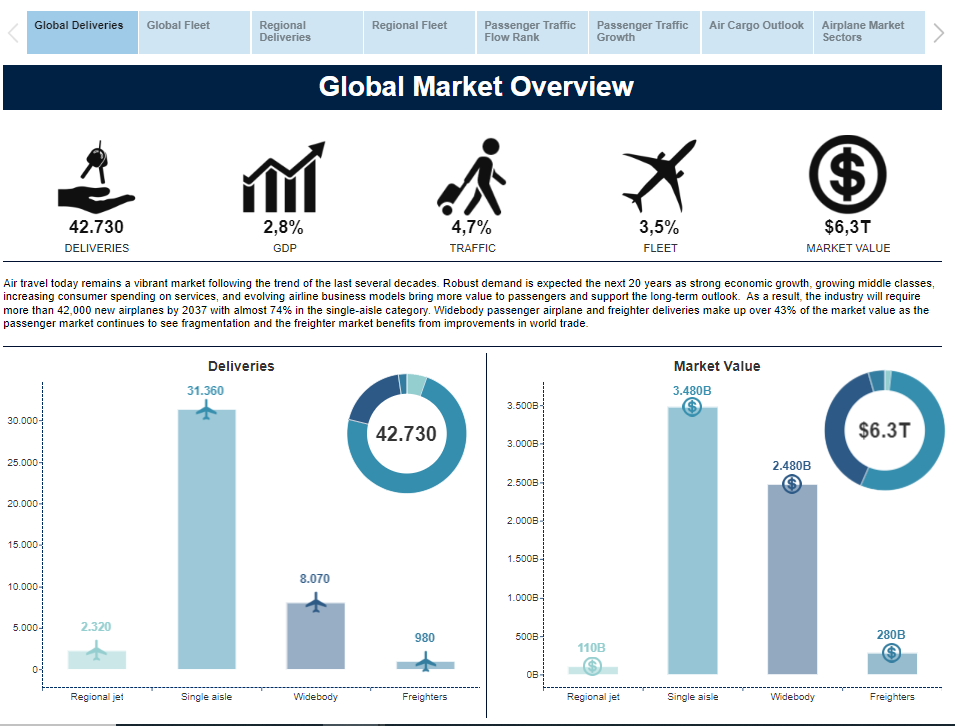955x726 pixels.
Task: Click the Deliveries chart title
Action: [241, 366]
